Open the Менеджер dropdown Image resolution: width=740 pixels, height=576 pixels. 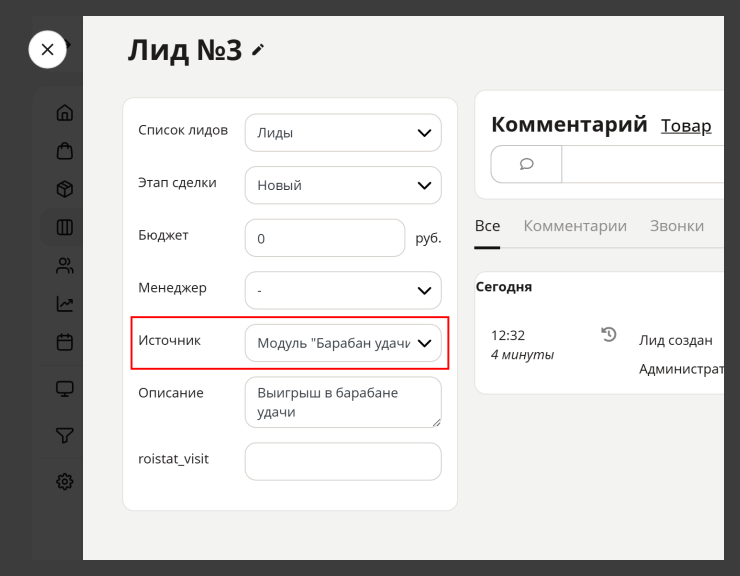click(x=343, y=290)
